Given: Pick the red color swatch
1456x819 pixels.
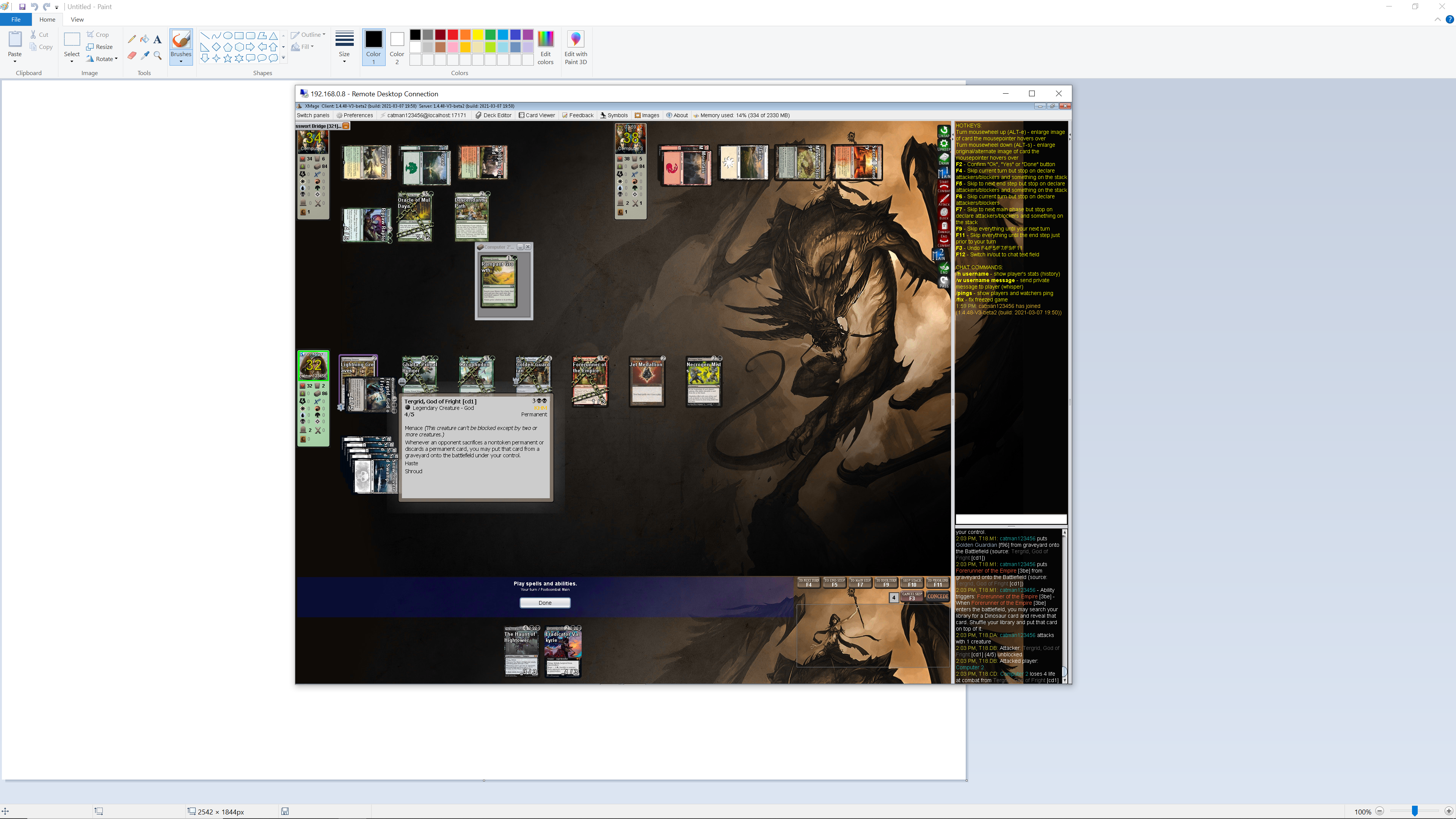Looking at the screenshot, I should click(453, 35).
